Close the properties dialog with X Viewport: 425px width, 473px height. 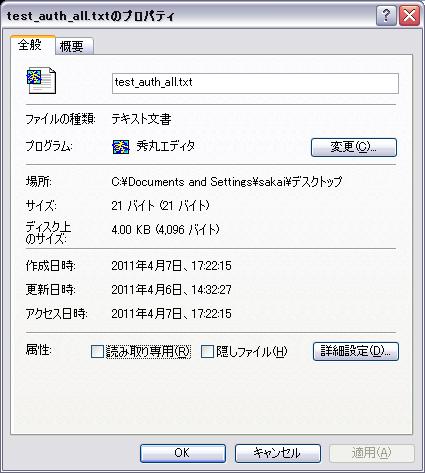[x=409, y=16]
